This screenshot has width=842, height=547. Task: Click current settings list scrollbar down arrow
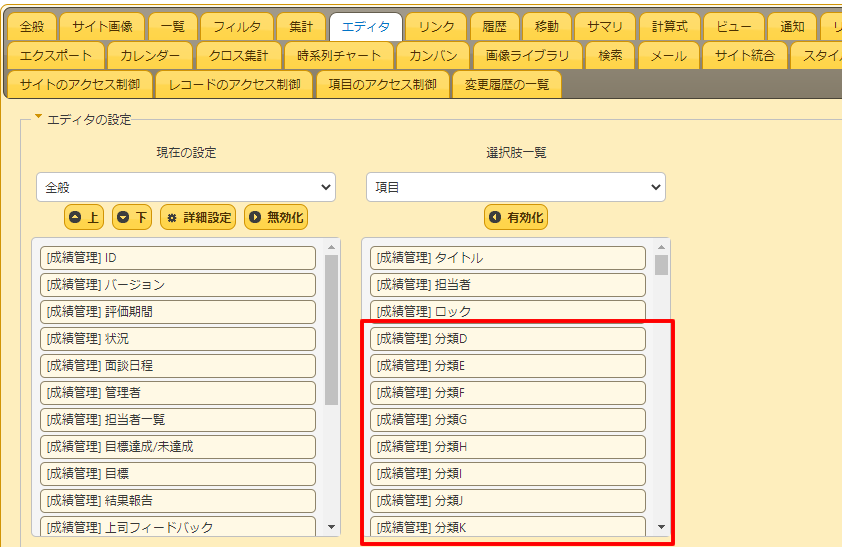(x=331, y=527)
